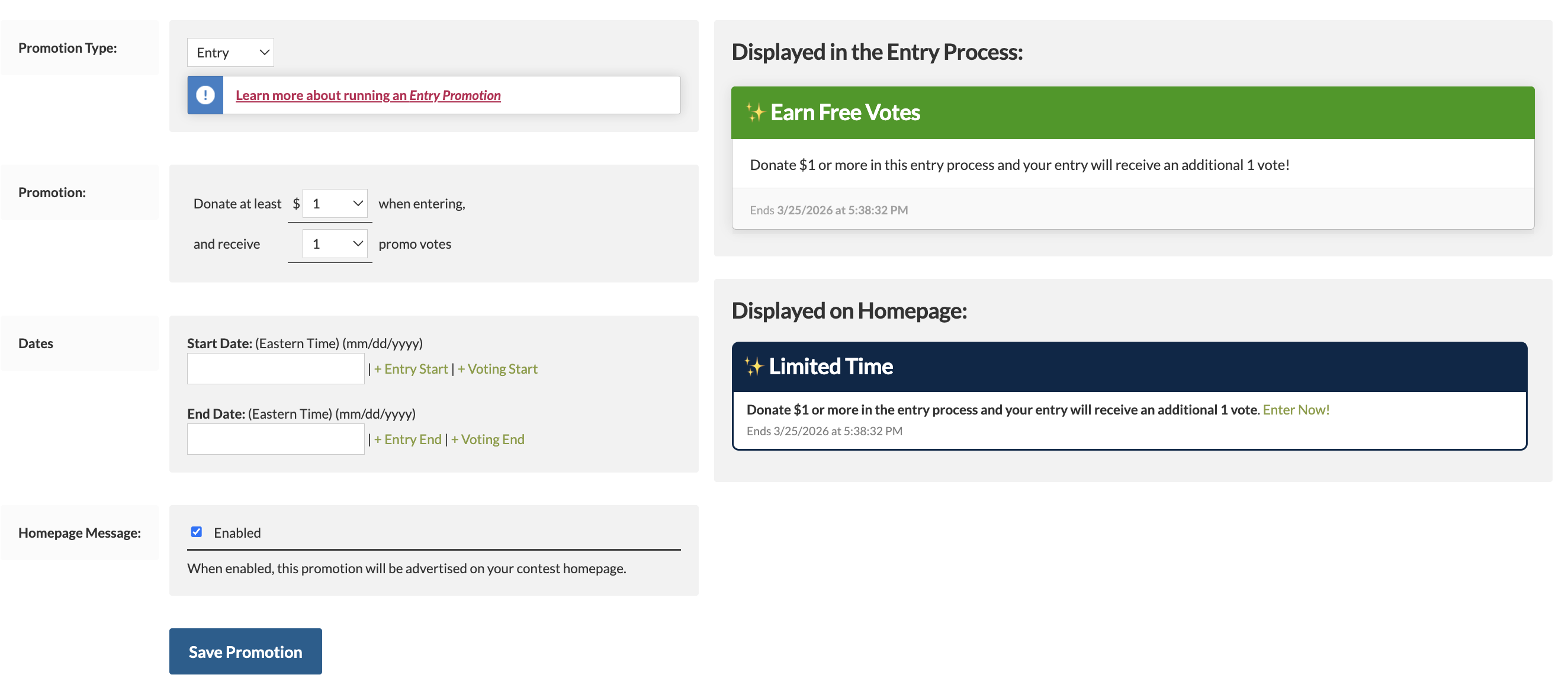Screen dimensions: 1568x681
Task: Click the green Earn Free Votes header
Action: tap(1132, 113)
